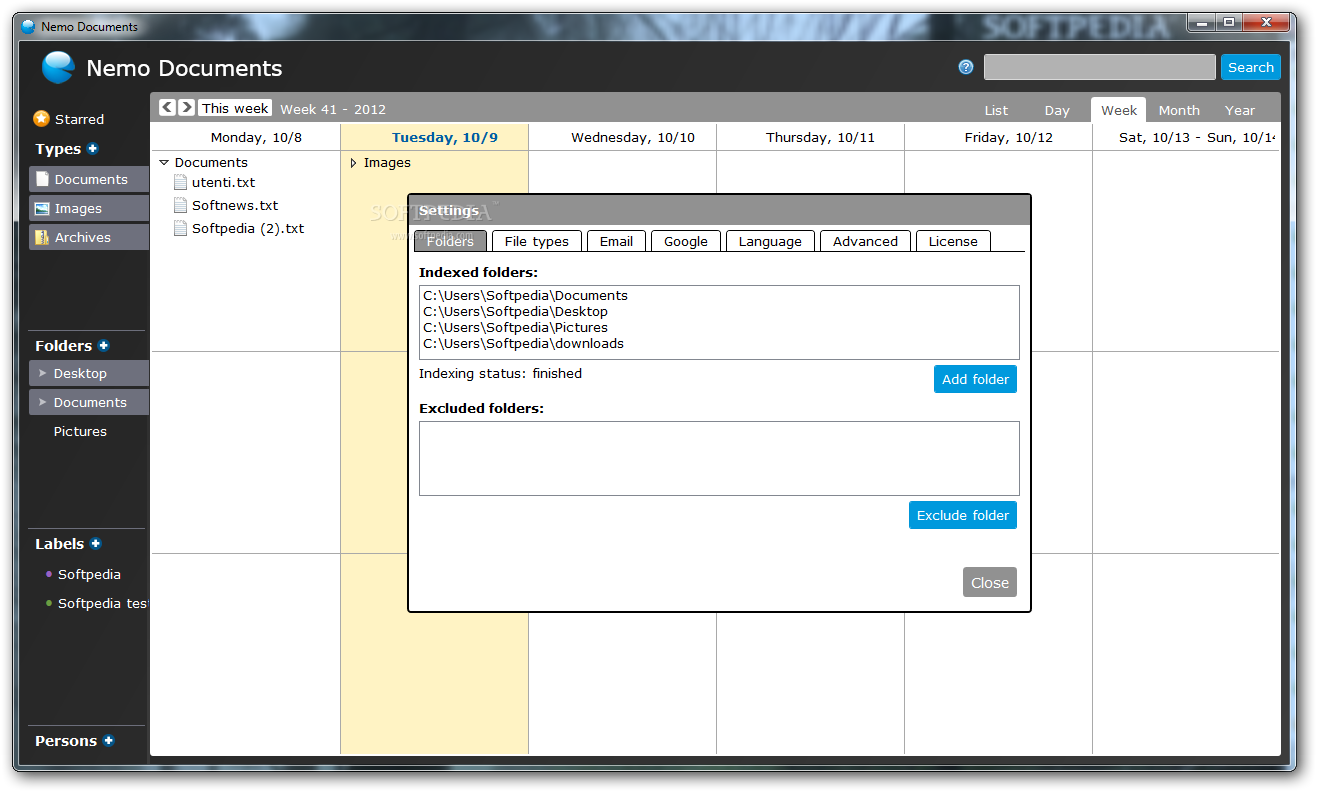Add a folder using the Folders plus icon
The image size is (1317, 792).
103,345
